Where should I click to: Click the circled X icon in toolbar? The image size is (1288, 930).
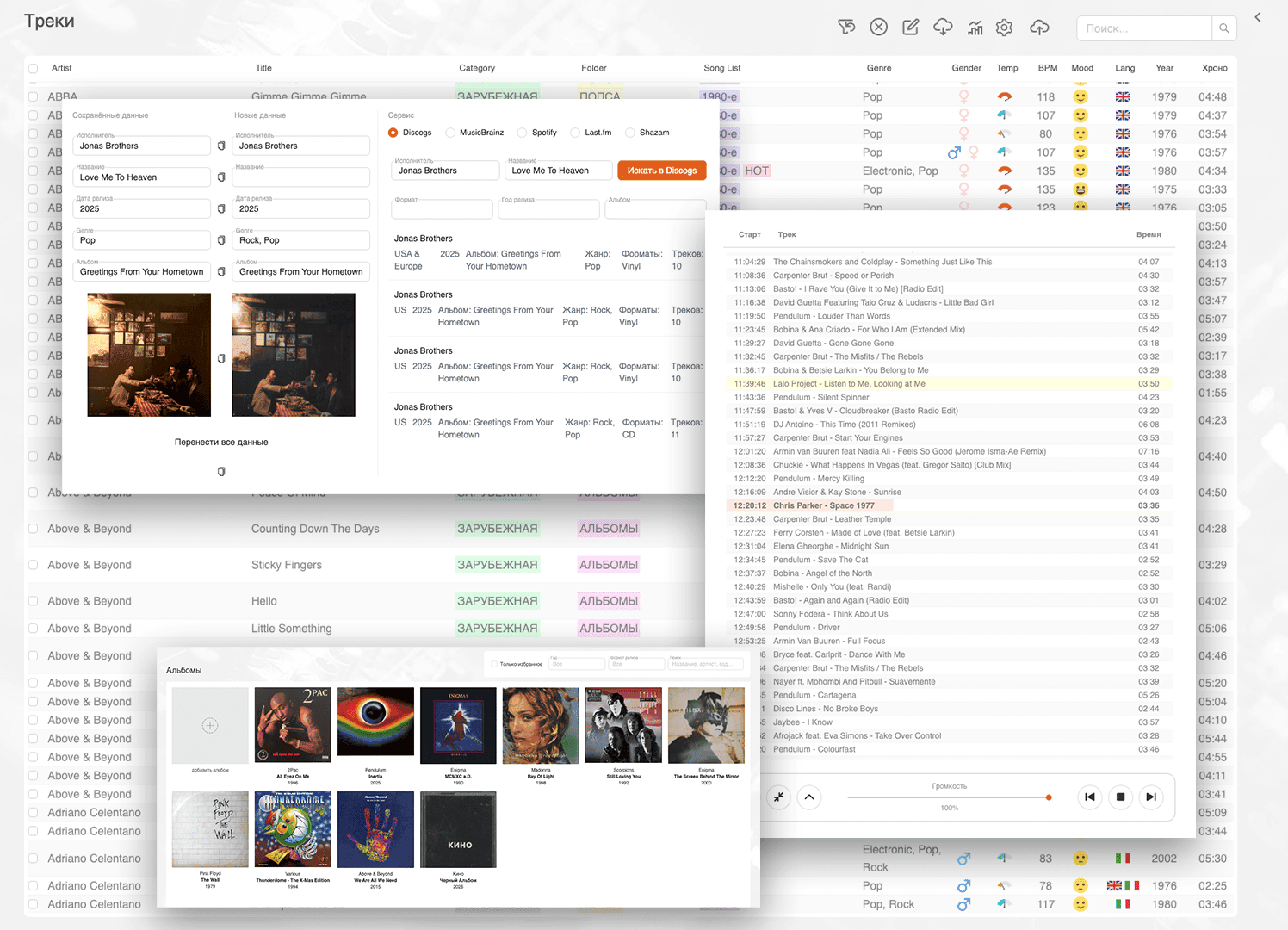(878, 28)
